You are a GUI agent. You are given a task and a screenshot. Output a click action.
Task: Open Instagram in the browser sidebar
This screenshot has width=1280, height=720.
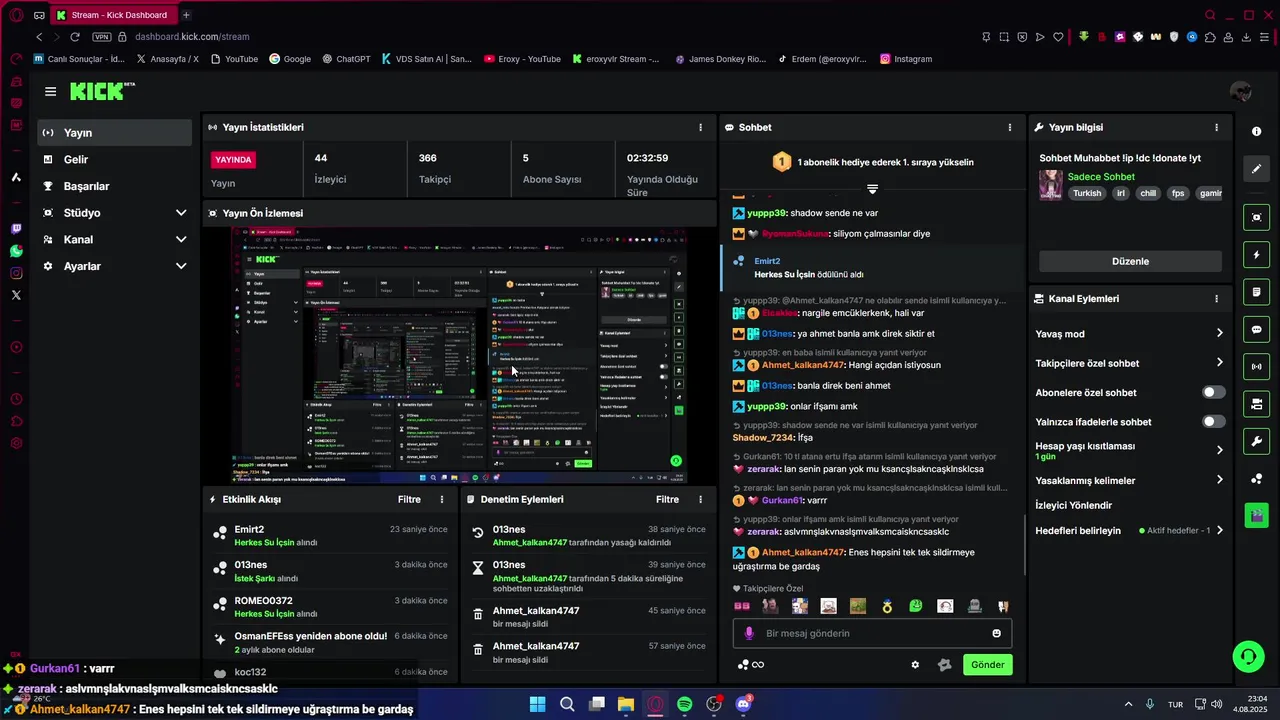click(x=16, y=273)
